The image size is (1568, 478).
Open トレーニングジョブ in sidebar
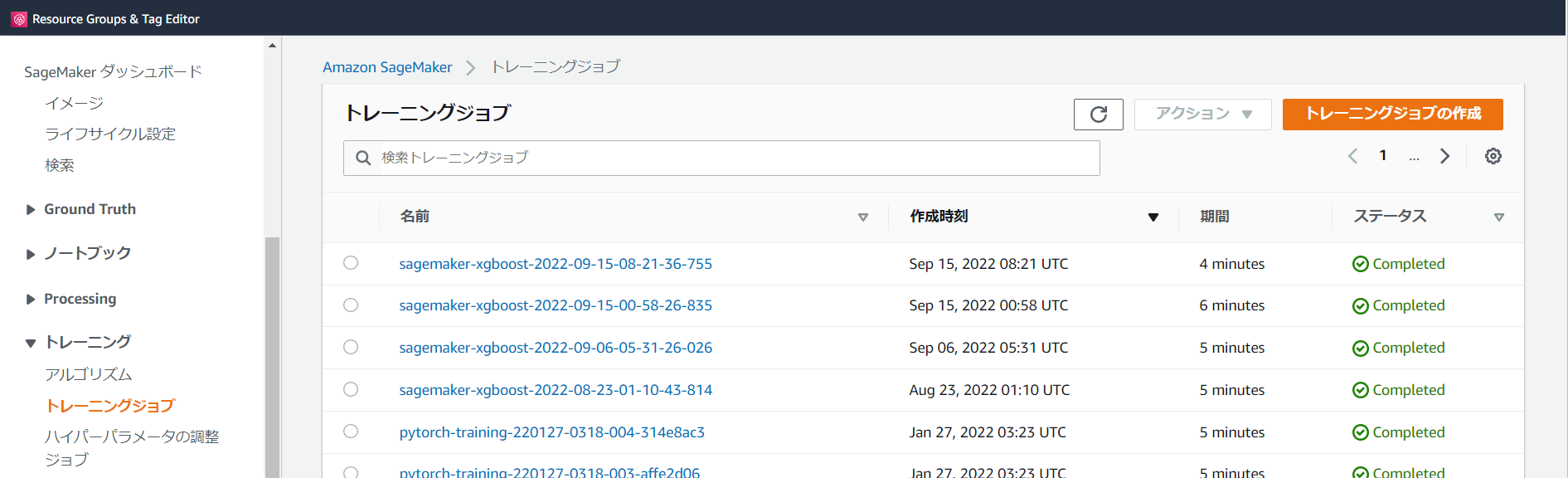pos(110,406)
